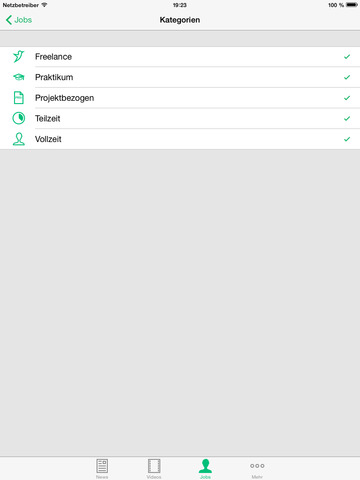The width and height of the screenshot is (360, 480).
Task: Select the Jobs tab in bottom bar
Action: point(205,469)
